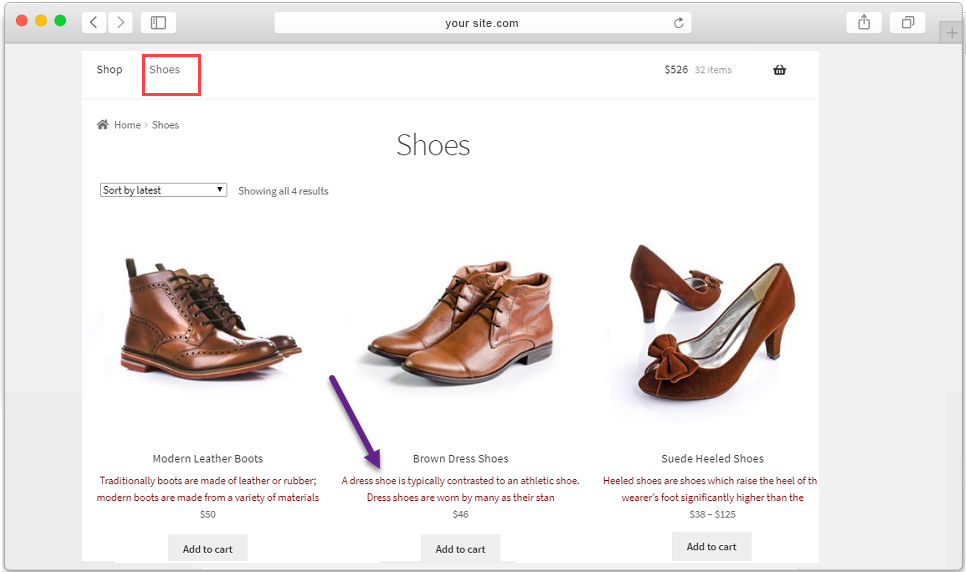This screenshot has height=572, width=966.
Task: Click the Suede Heeled Shoes title
Action: pyautogui.click(x=712, y=459)
